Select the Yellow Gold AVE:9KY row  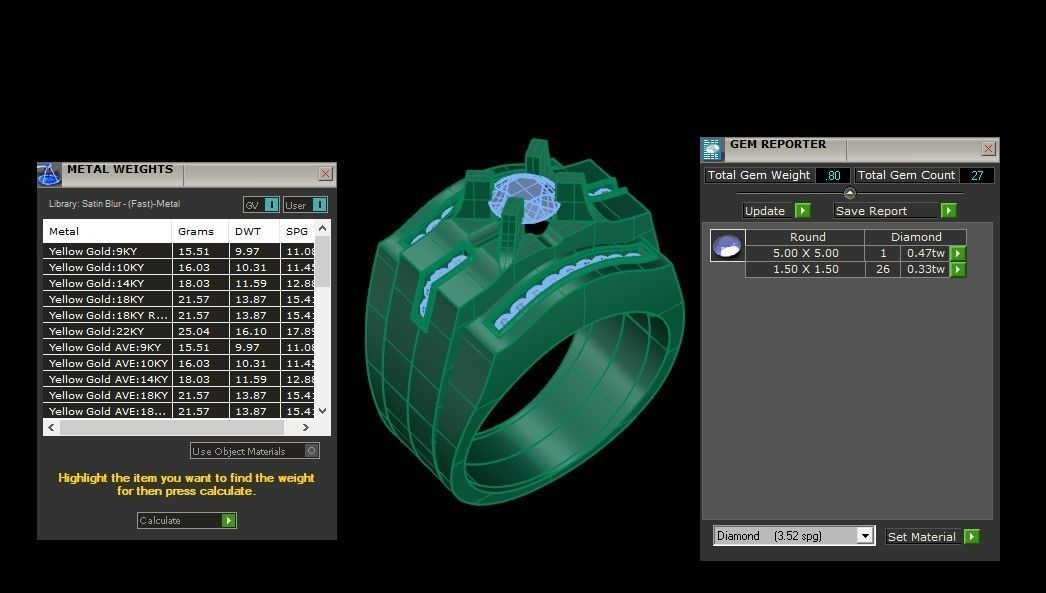pos(179,348)
